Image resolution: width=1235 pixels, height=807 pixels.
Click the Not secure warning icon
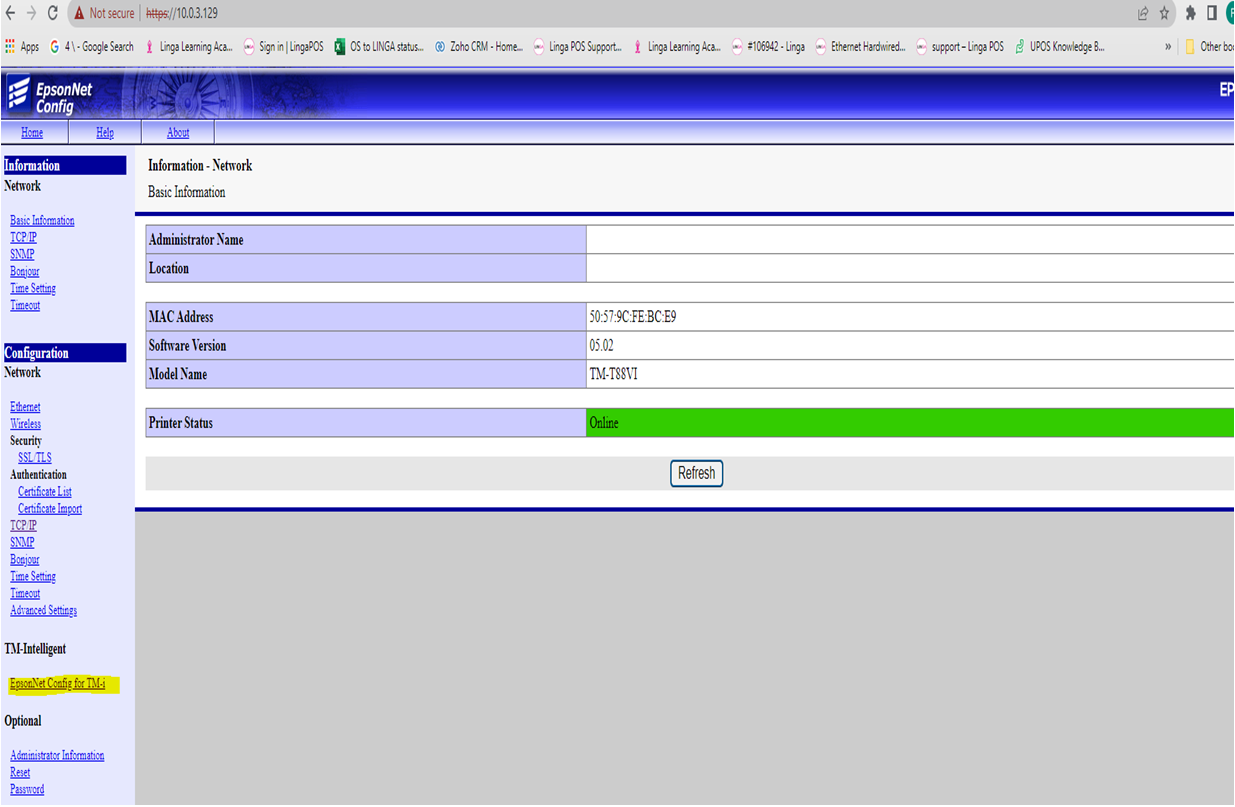(x=79, y=14)
